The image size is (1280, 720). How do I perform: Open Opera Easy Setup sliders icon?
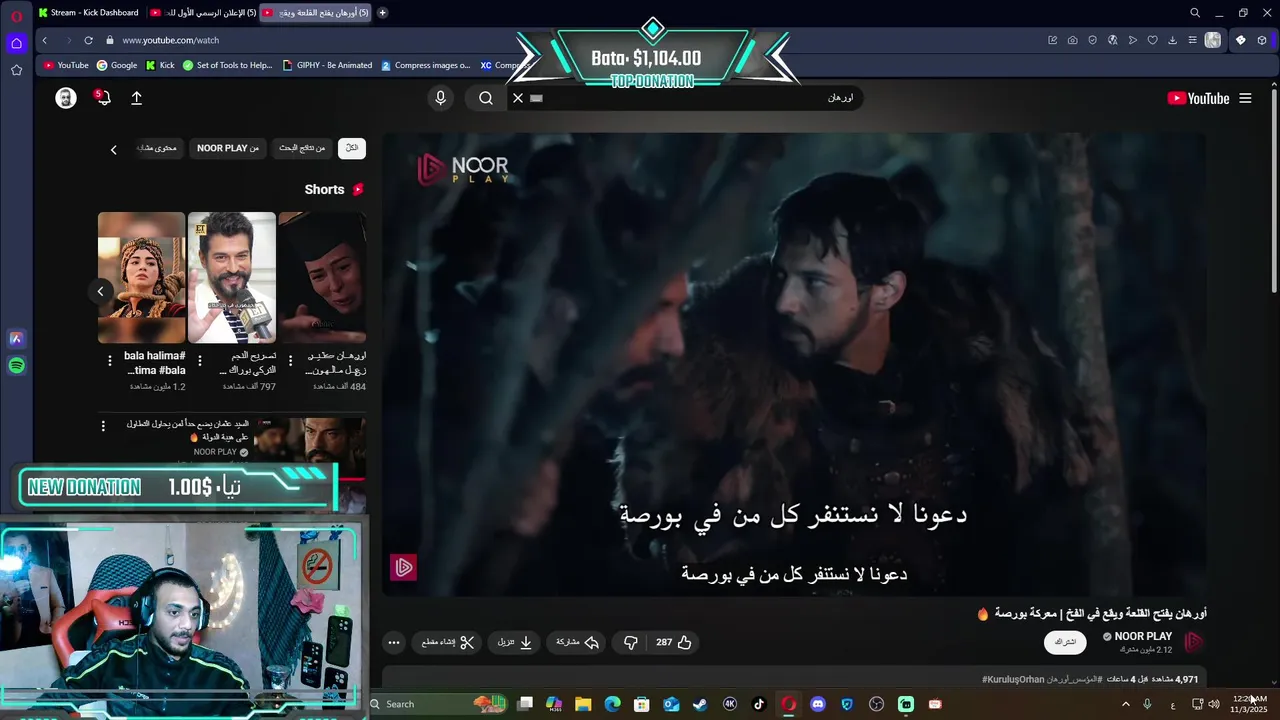pos(1192,40)
